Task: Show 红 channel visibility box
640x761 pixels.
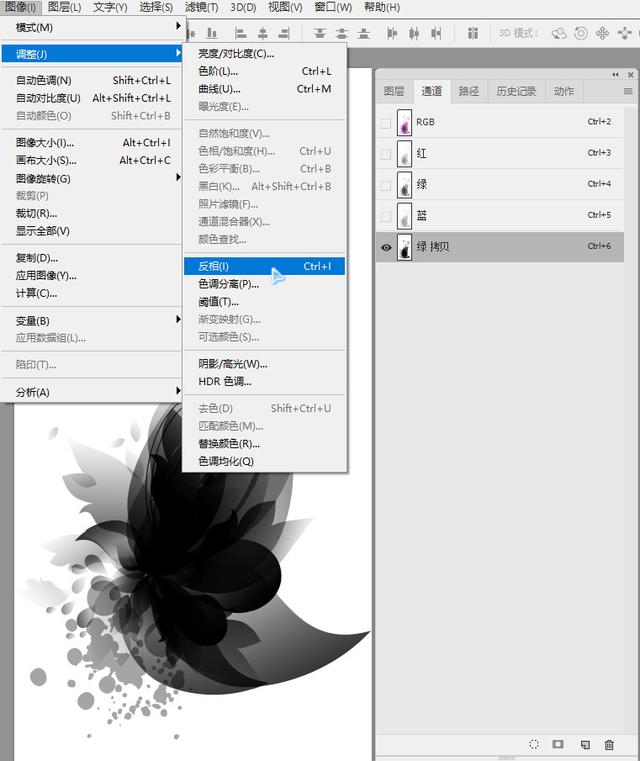Action: 386,154
